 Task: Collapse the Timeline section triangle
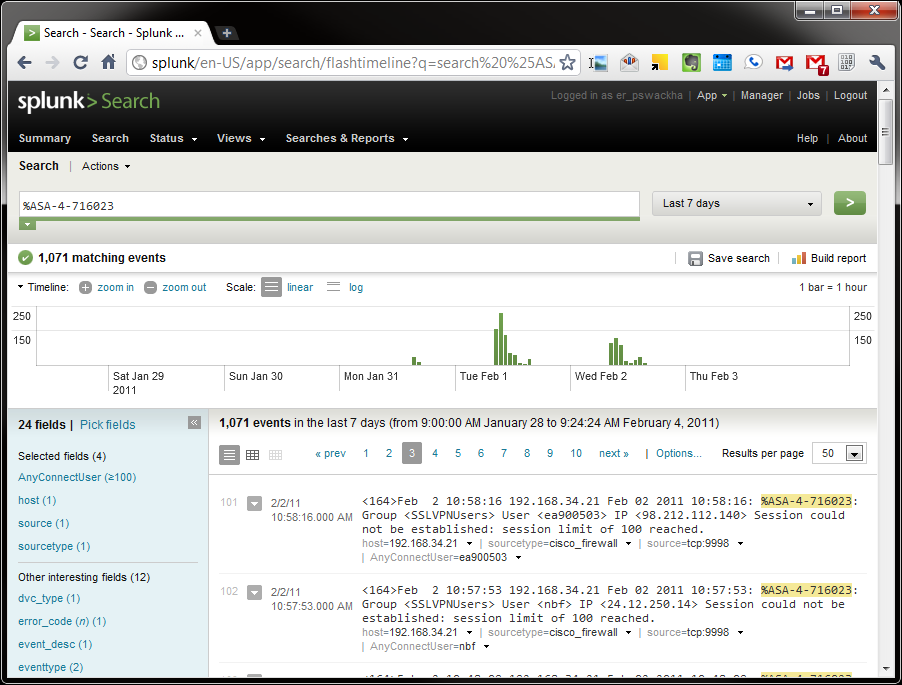tap(20, 286)
